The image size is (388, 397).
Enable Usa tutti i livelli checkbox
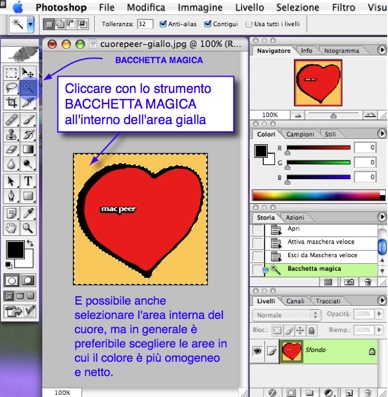(249, 24)
